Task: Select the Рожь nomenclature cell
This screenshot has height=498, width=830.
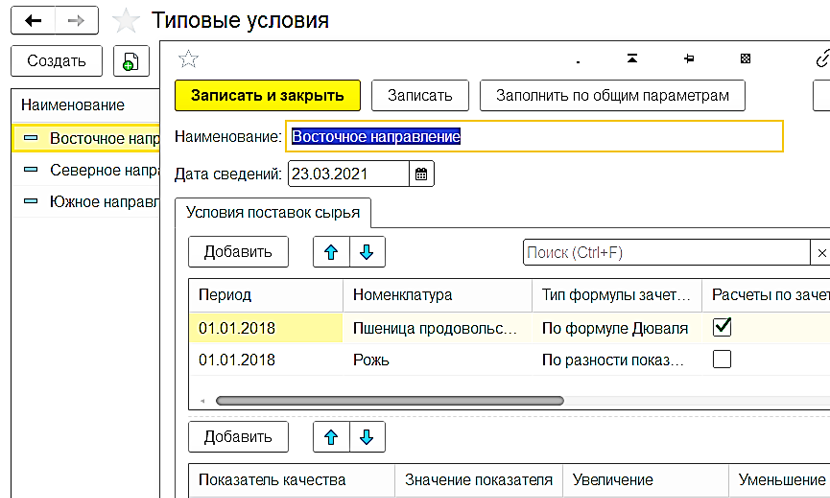Action: tap(437, 360)
